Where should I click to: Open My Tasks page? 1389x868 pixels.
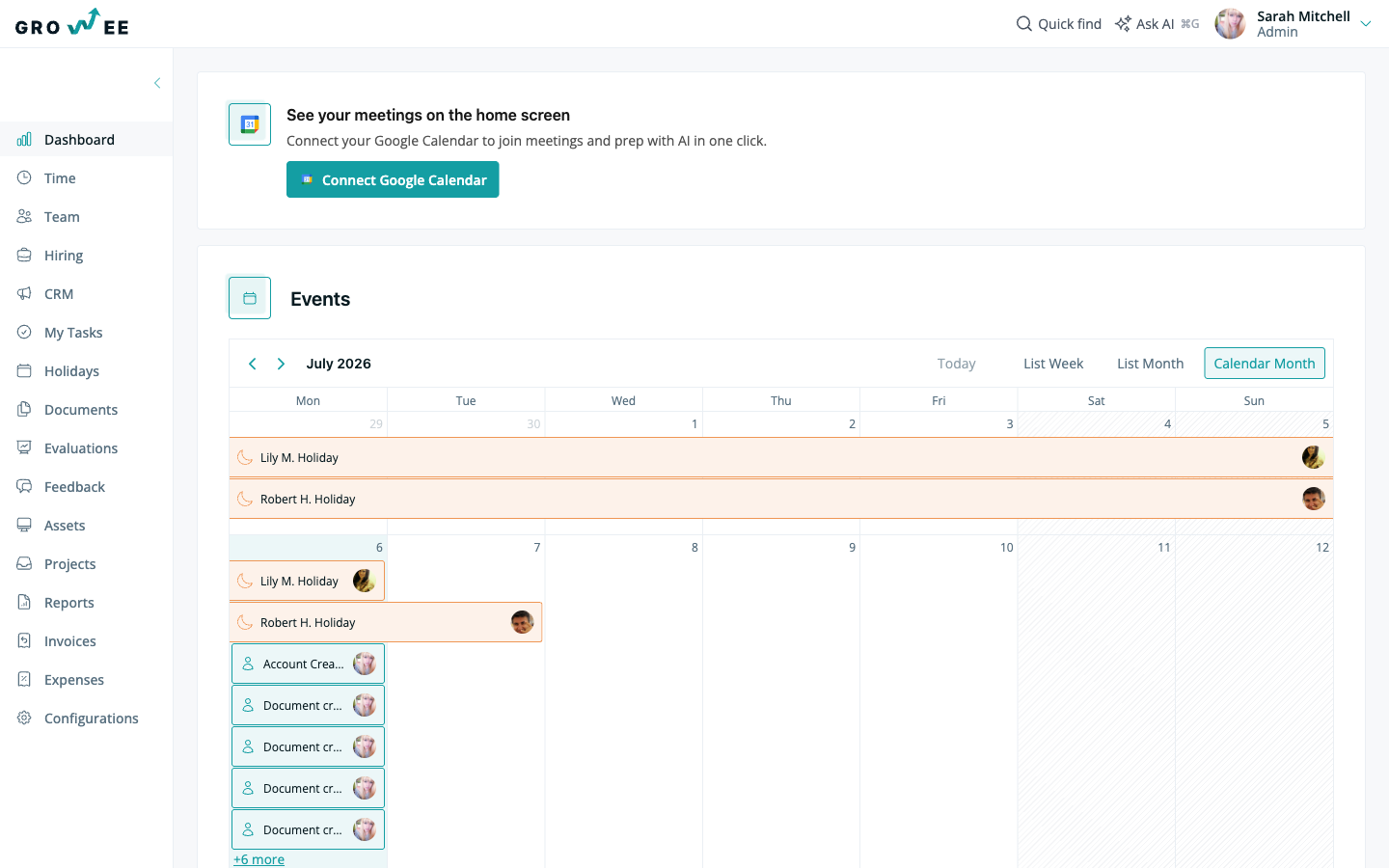tap(86, 332)
